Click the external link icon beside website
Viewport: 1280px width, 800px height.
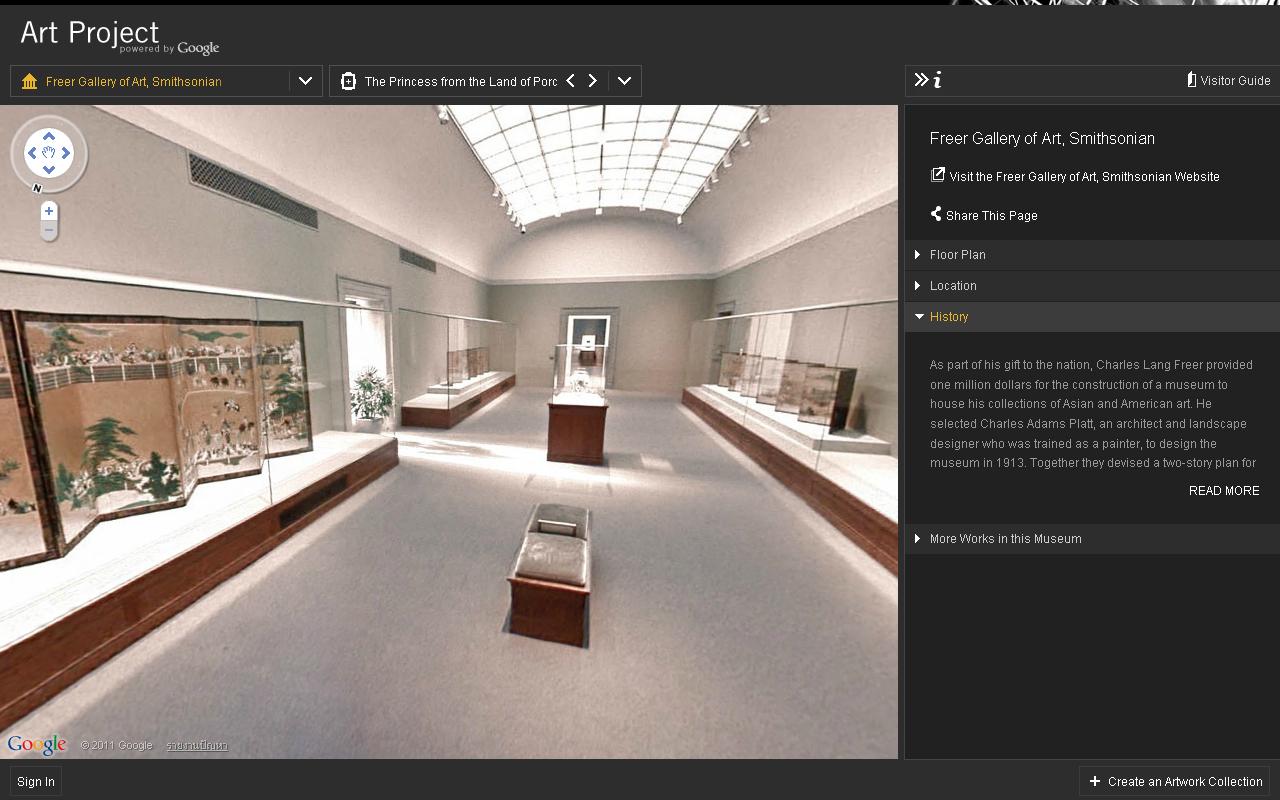(x=937, y=175)
